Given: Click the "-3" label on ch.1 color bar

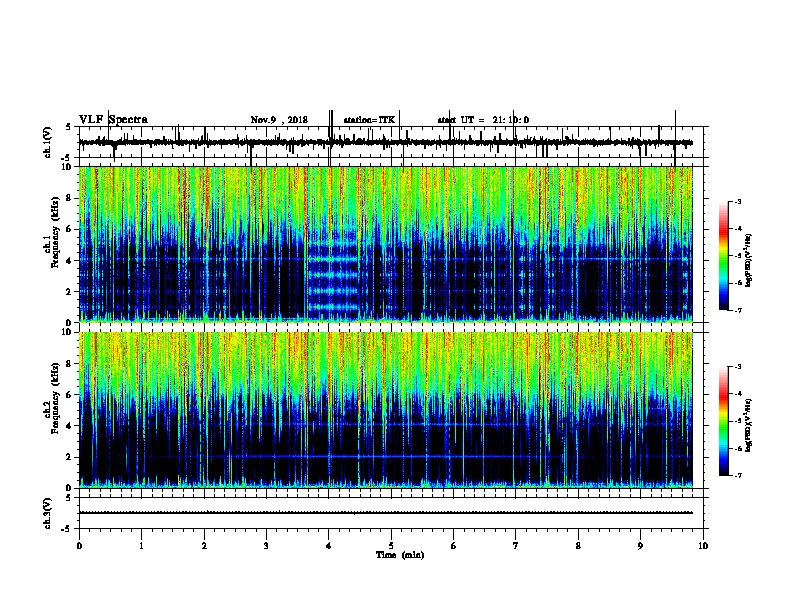Looking at the screenshot, I should pyautogui.click(x=737, y=201).
